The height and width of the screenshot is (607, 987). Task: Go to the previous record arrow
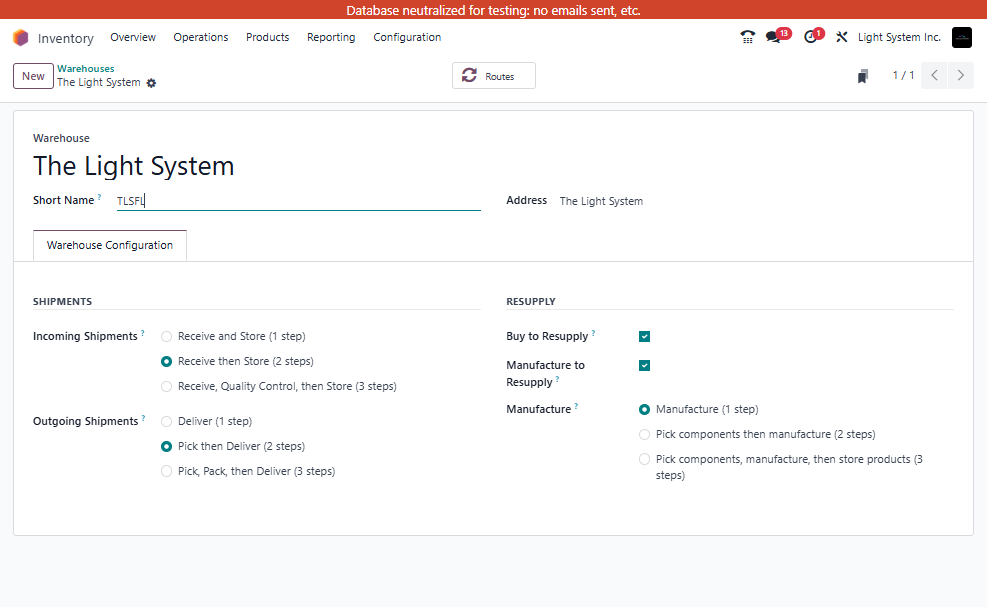(934, 76)
